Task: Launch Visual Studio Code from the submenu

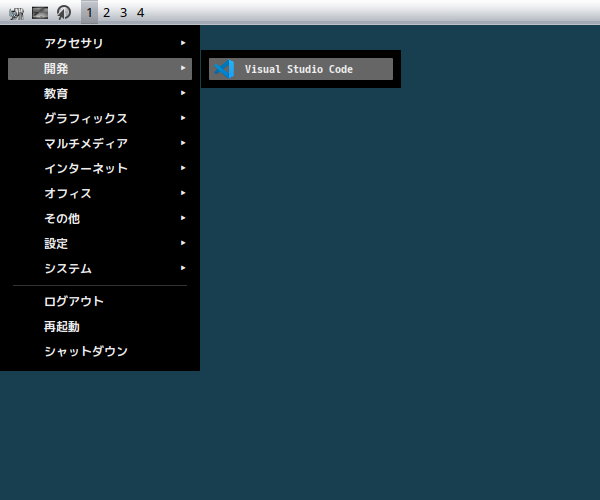Action: 301,69
